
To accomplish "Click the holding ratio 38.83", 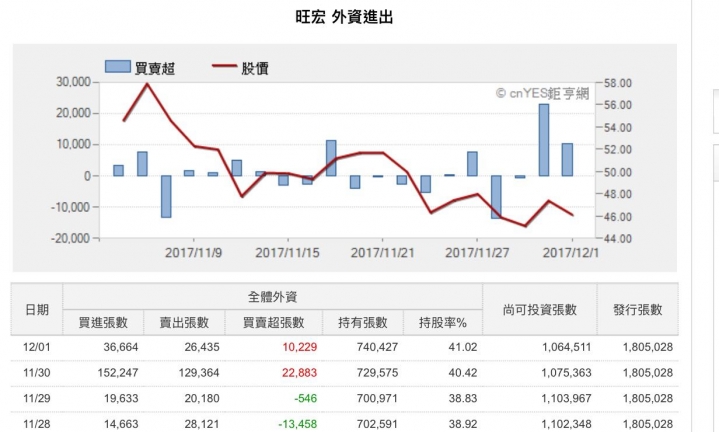I will click(x=463, y=398).
